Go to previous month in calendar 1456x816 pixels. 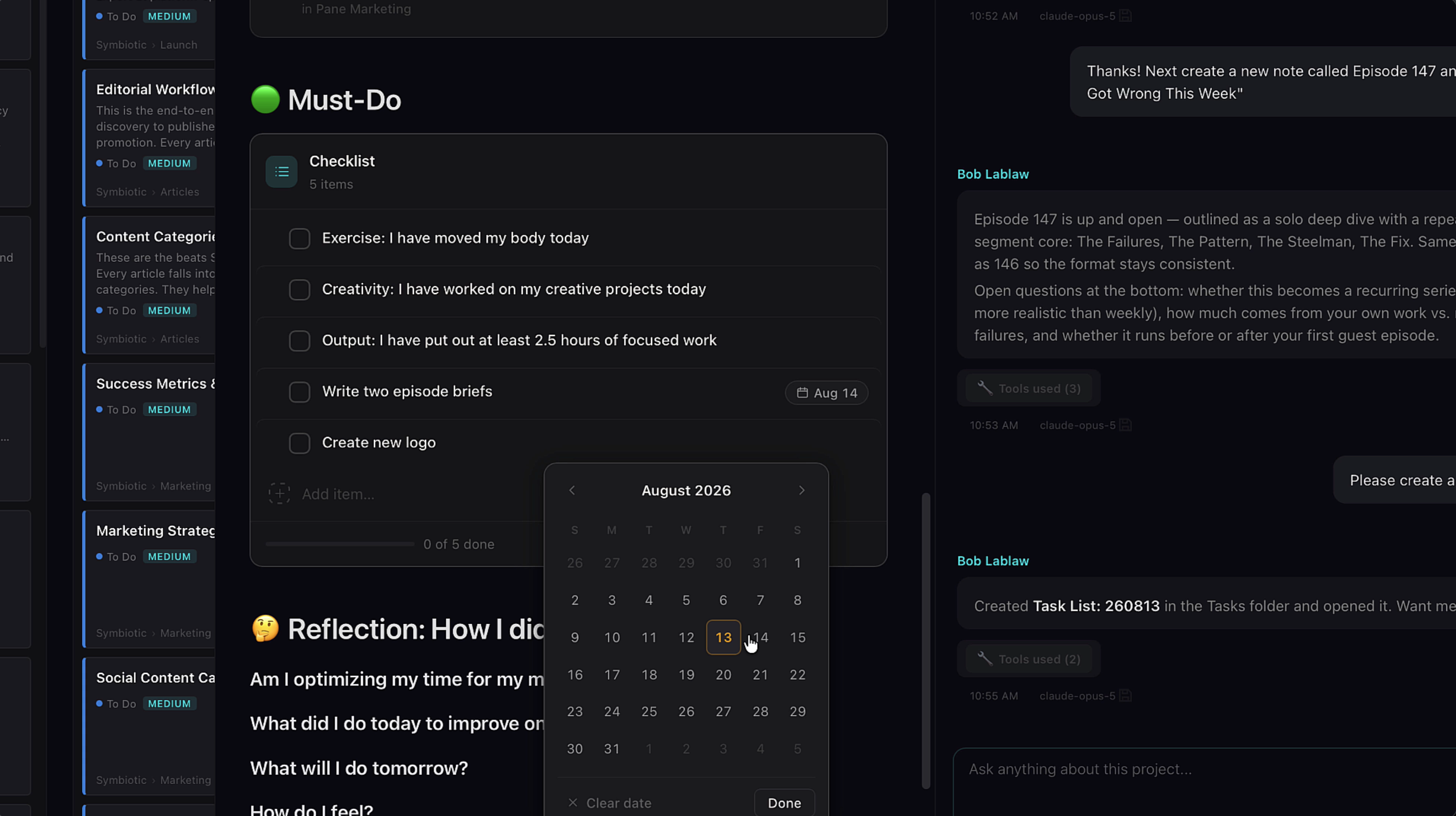tap(572, 491)
